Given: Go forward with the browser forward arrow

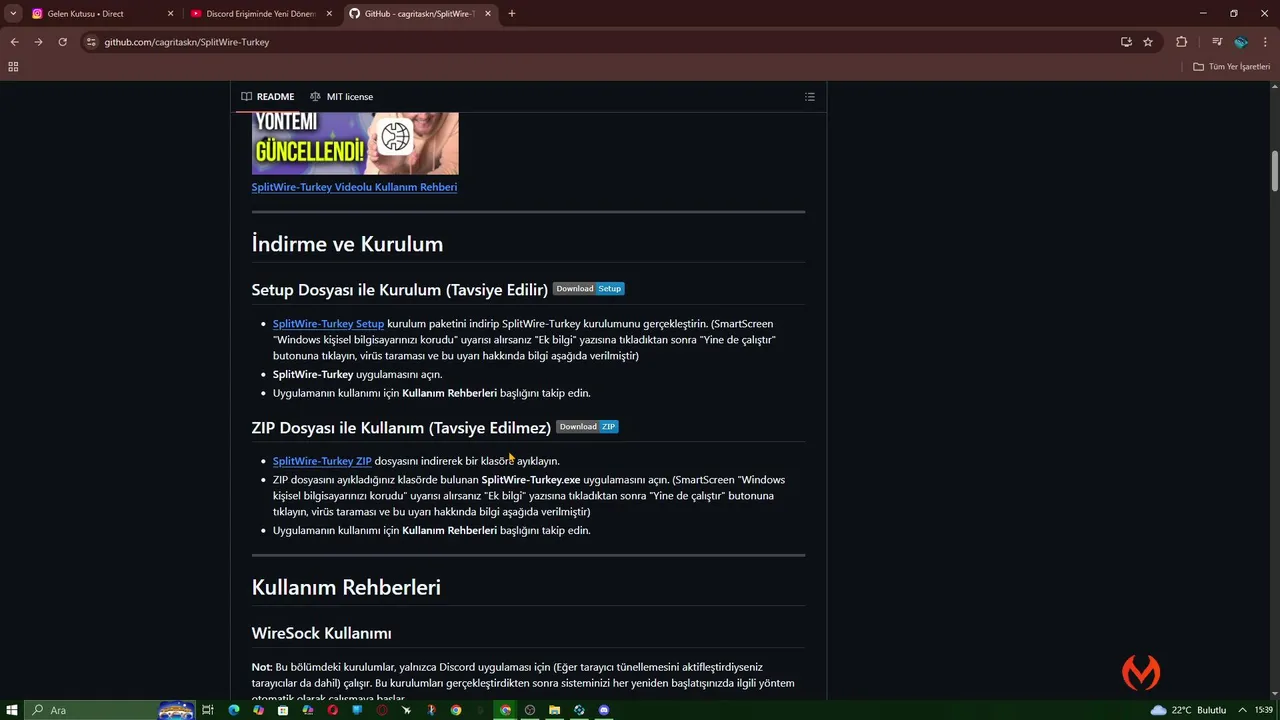Looking at the screenshot, I should point(38,42).
